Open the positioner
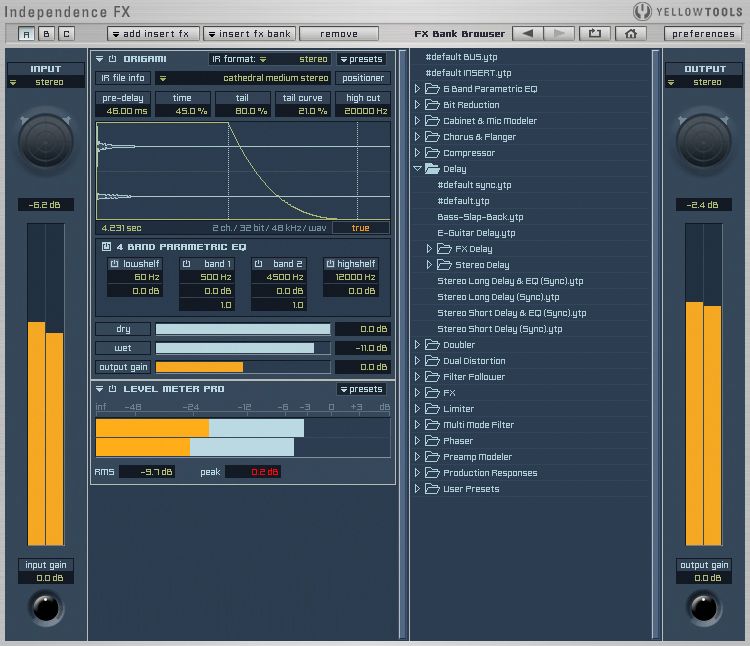Image resolution: width=750 pixels, height=646 pixels. pyautogui.click(x=363, y=77)
